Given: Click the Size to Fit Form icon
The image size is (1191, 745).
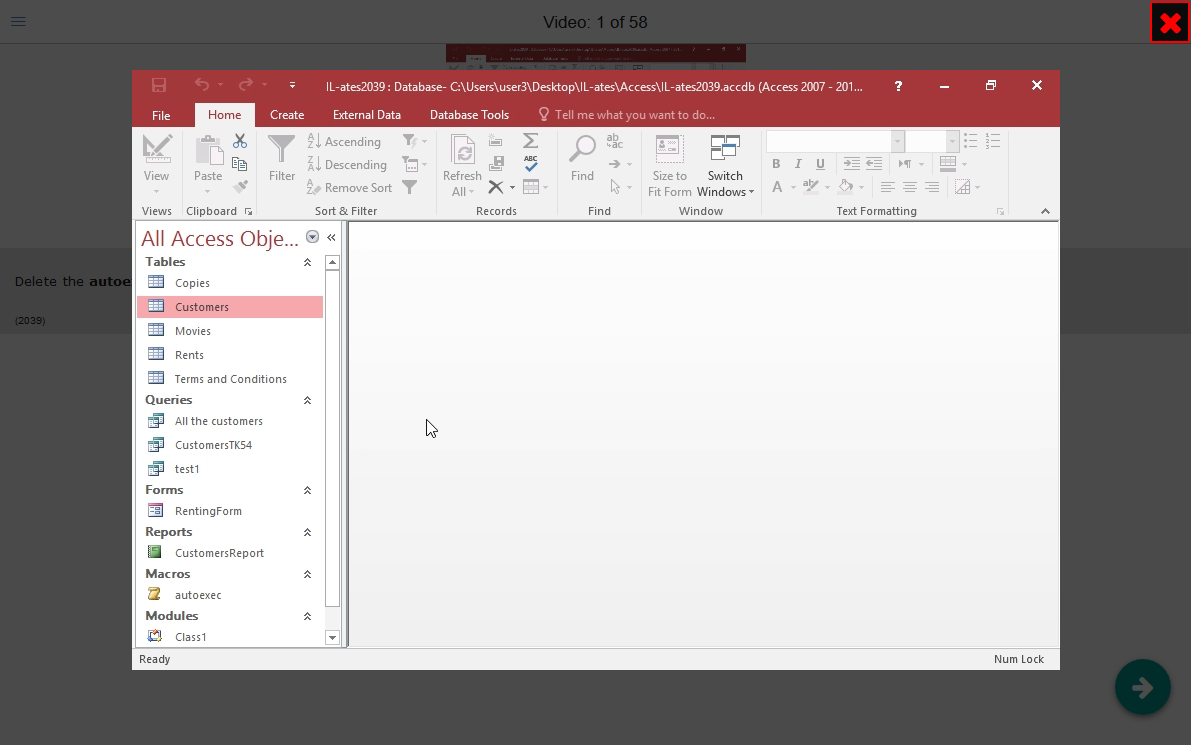Looking at the screenshot, I should 669,150.
